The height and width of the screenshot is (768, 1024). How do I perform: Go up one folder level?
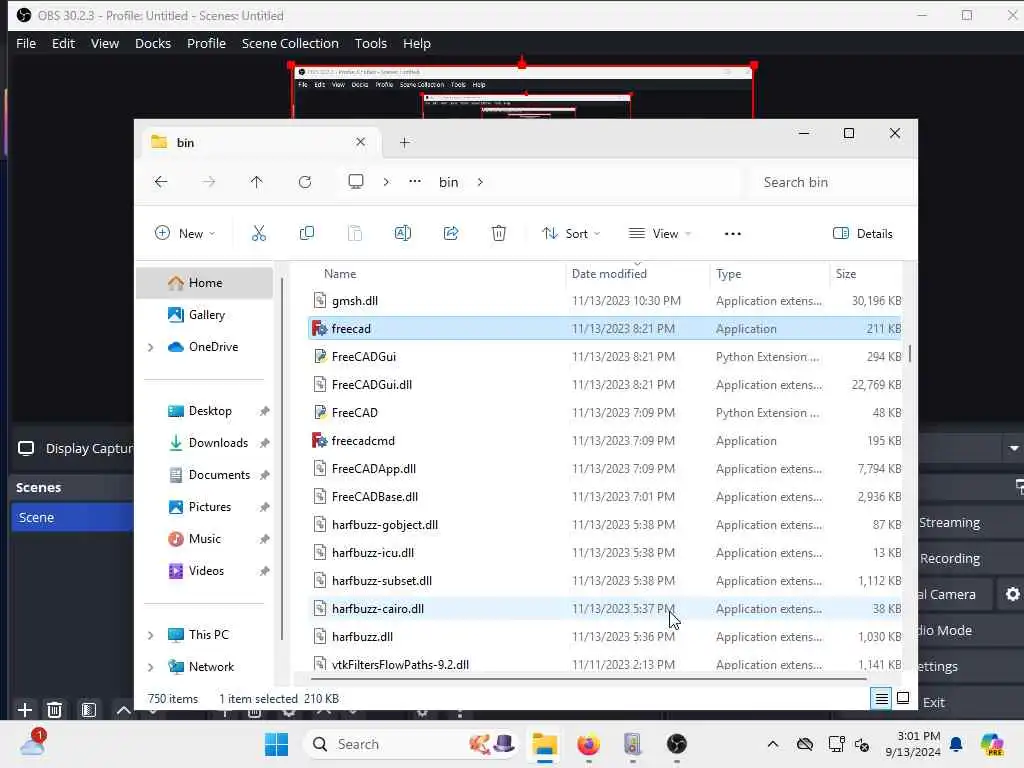256,182
